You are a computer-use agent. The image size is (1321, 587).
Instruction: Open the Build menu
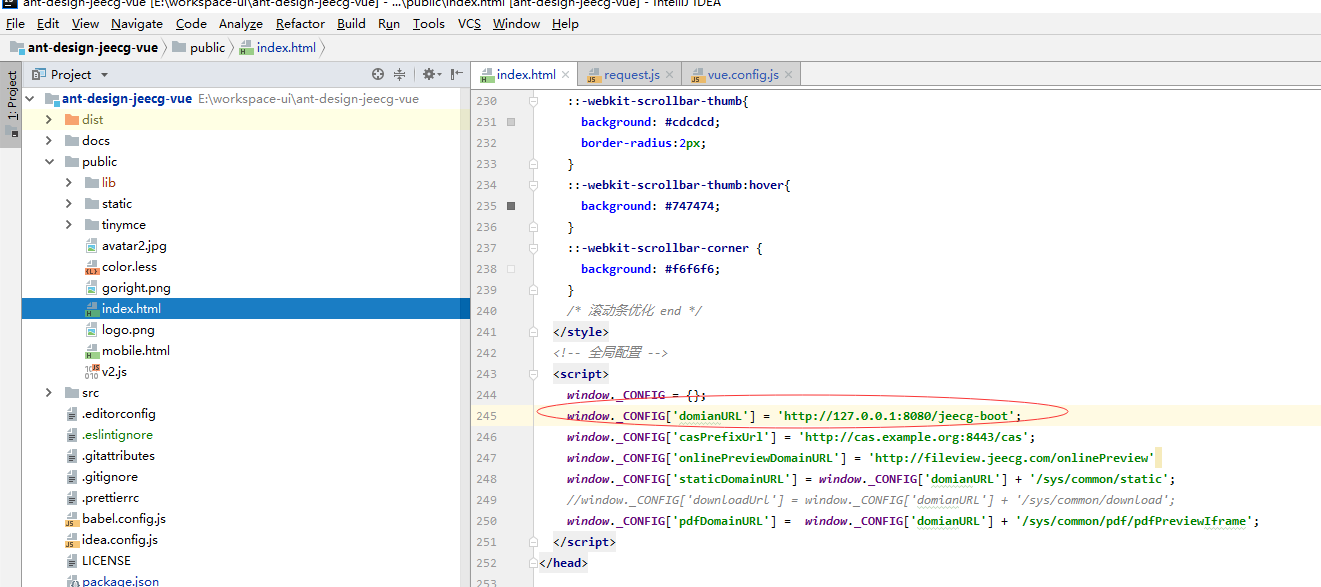351,24
